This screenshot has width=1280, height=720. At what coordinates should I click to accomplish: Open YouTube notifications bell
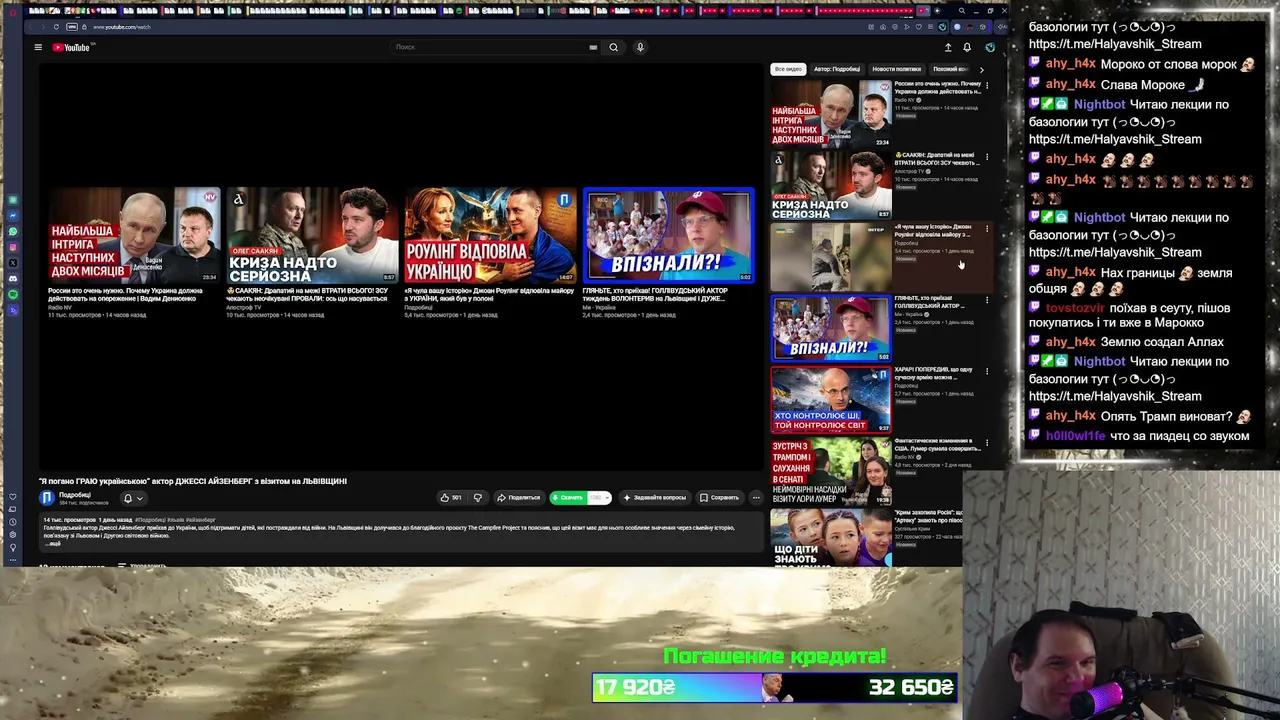pyautogui.click(x=967, y=47)
